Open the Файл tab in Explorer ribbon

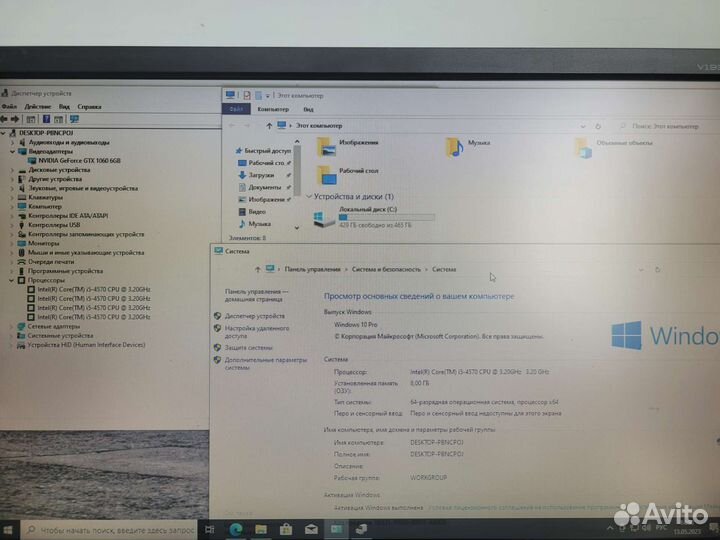(236, 109)
